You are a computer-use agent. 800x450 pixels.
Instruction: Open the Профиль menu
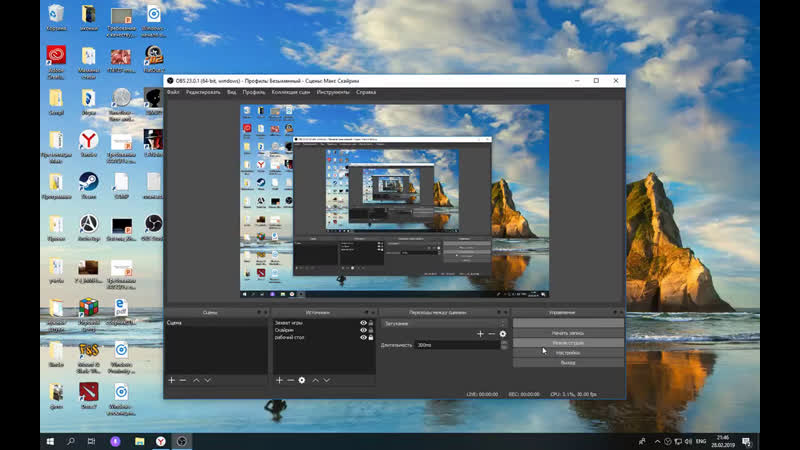point(254,92)
